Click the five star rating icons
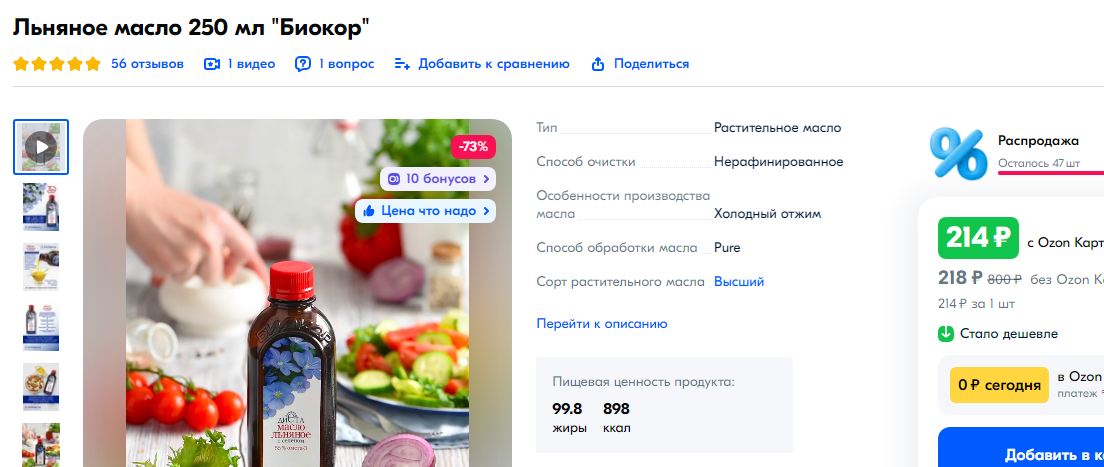 click(57, 64)
